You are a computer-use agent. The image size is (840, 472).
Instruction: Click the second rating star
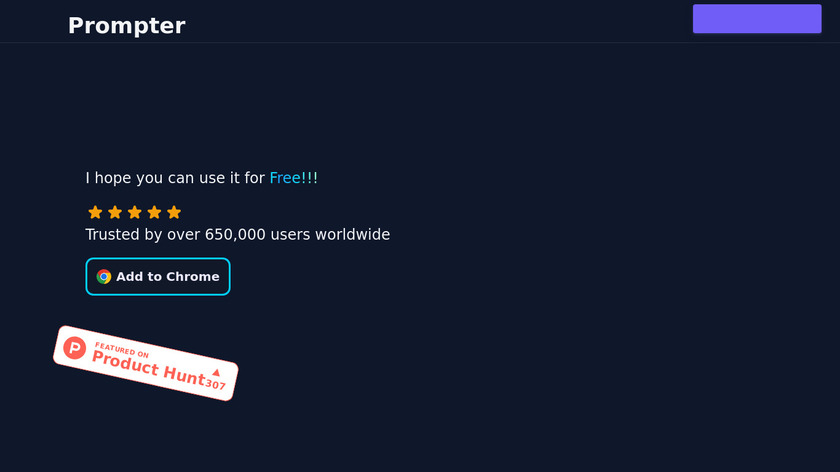[115, 212]
